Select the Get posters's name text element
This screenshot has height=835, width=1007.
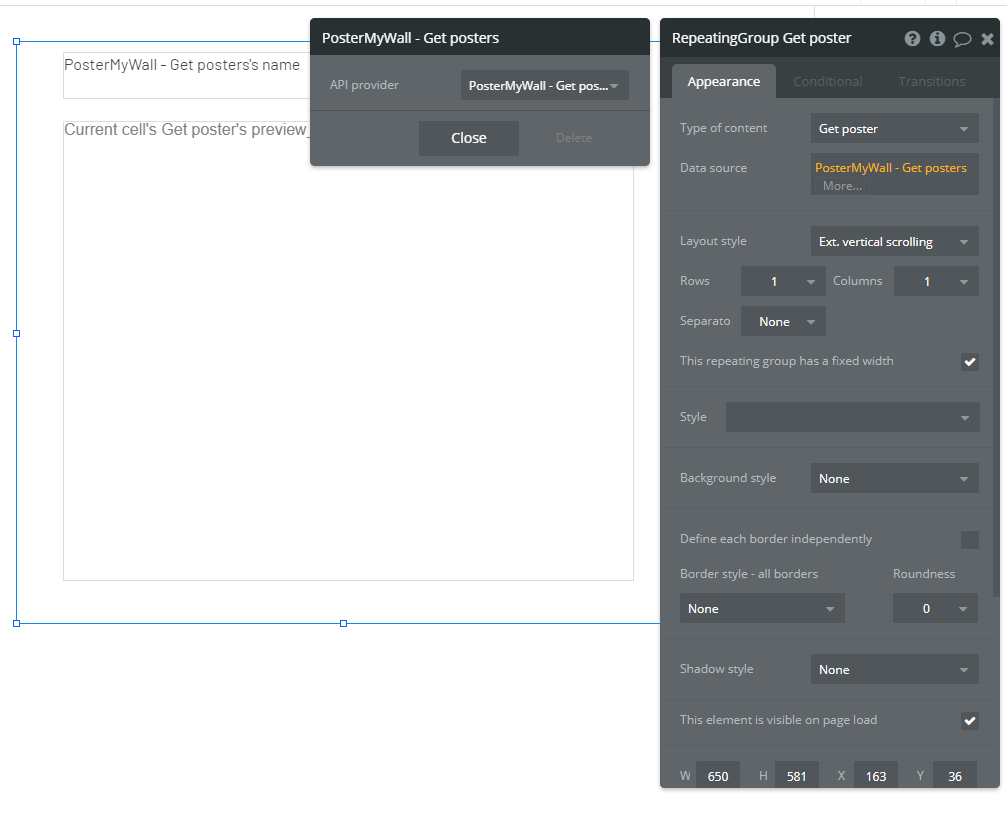[186, 75]
